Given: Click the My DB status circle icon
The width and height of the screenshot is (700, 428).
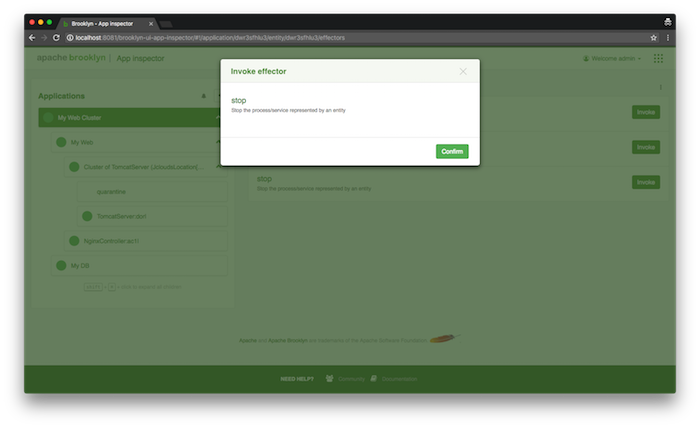Looking at the screenshot, I should tap(60, 265).
